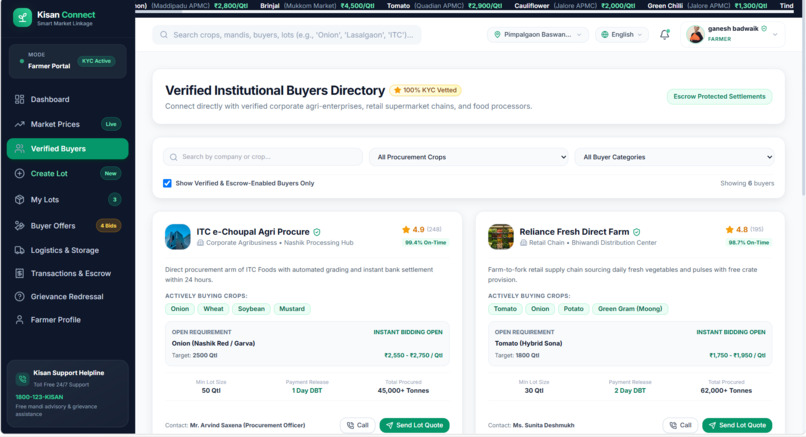Open the Pimpalgaon Baswant location dropdown
This screenshot has width=806, height=437.
(538, 34)
